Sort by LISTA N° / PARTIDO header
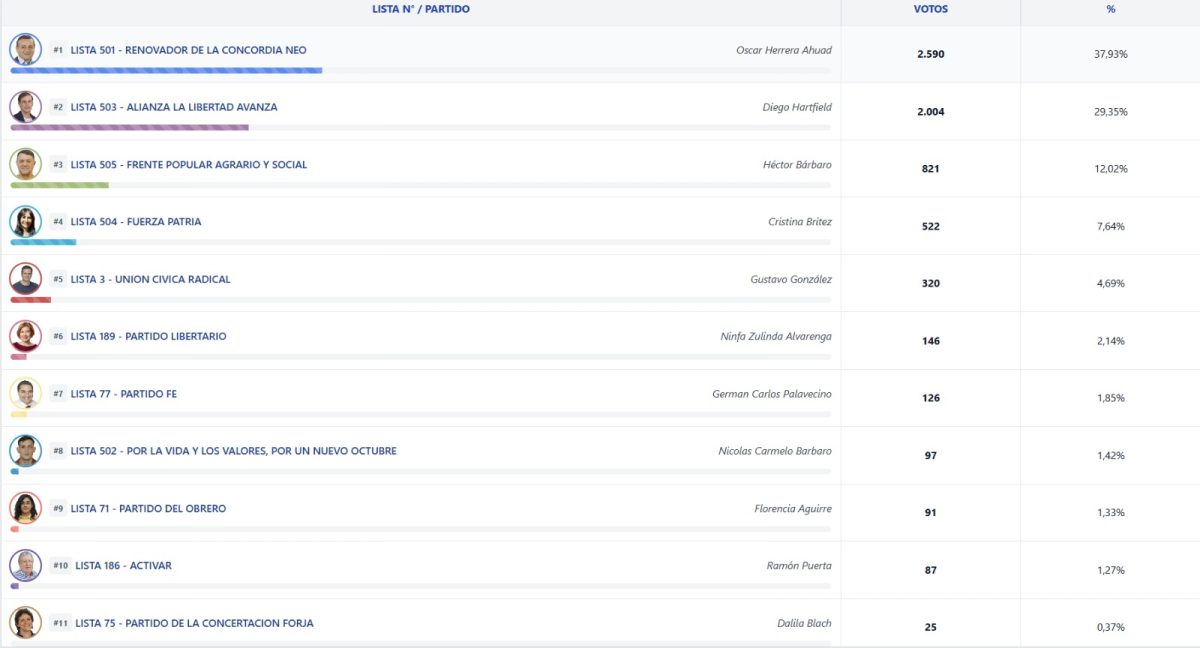Screen dimensions: 1200x648 pos(420,9)
